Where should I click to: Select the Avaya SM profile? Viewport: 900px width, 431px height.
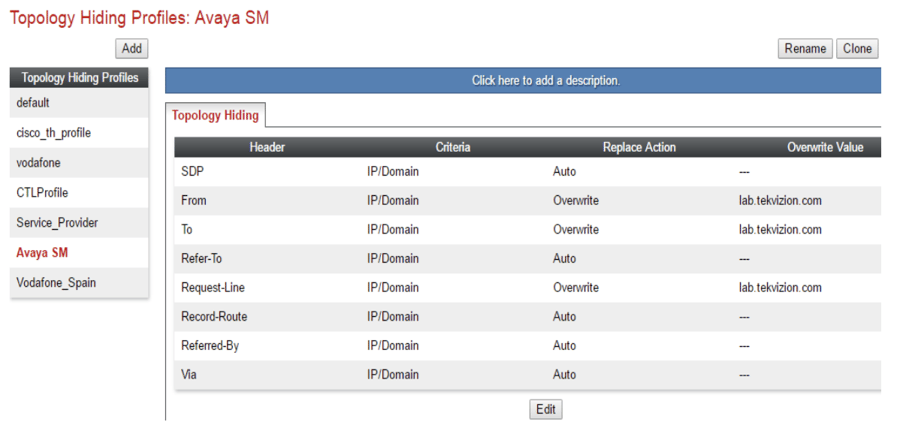click(79, 253)
